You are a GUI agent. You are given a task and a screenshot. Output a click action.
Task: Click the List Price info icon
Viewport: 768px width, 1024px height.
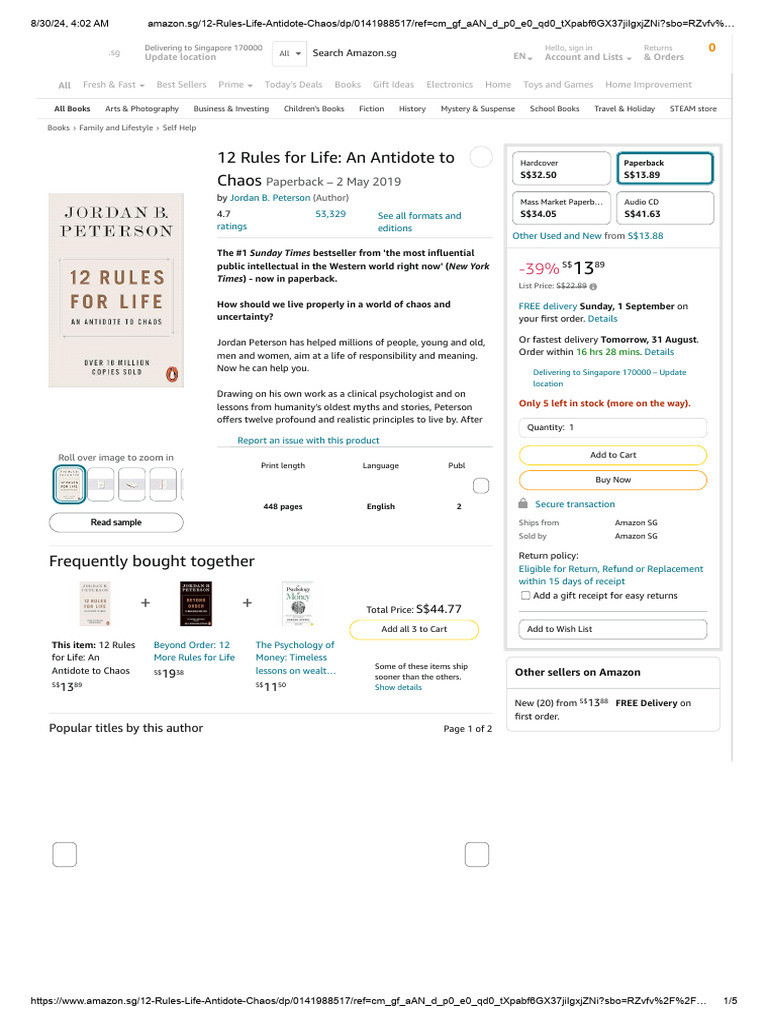[x=593, y=286]
